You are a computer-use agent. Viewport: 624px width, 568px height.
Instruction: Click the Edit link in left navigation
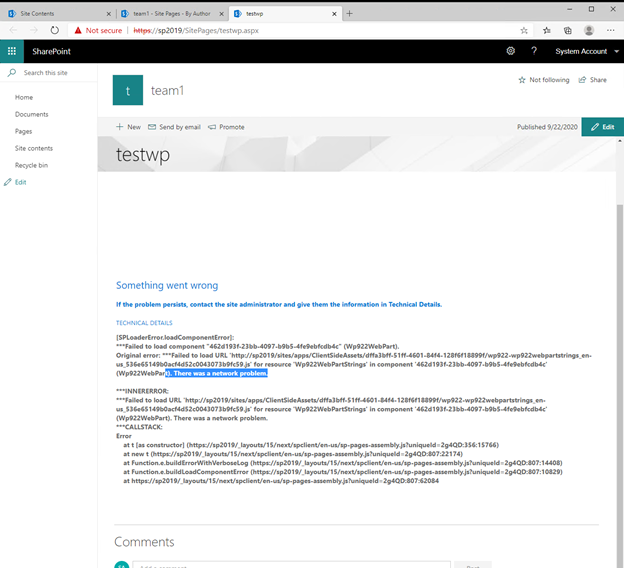21,182
